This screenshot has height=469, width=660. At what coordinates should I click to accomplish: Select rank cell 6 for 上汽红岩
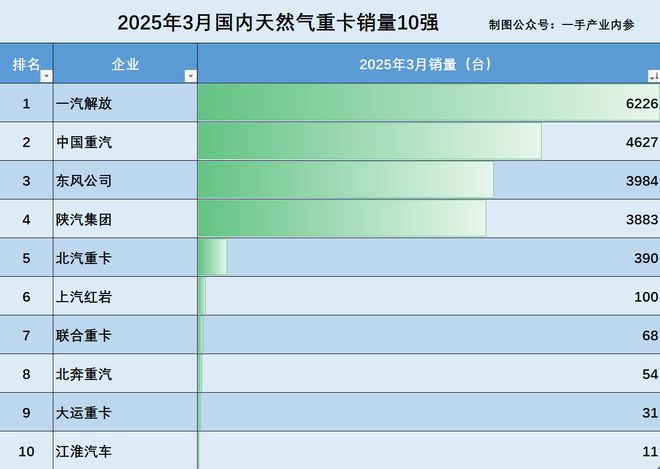[27, 296]
